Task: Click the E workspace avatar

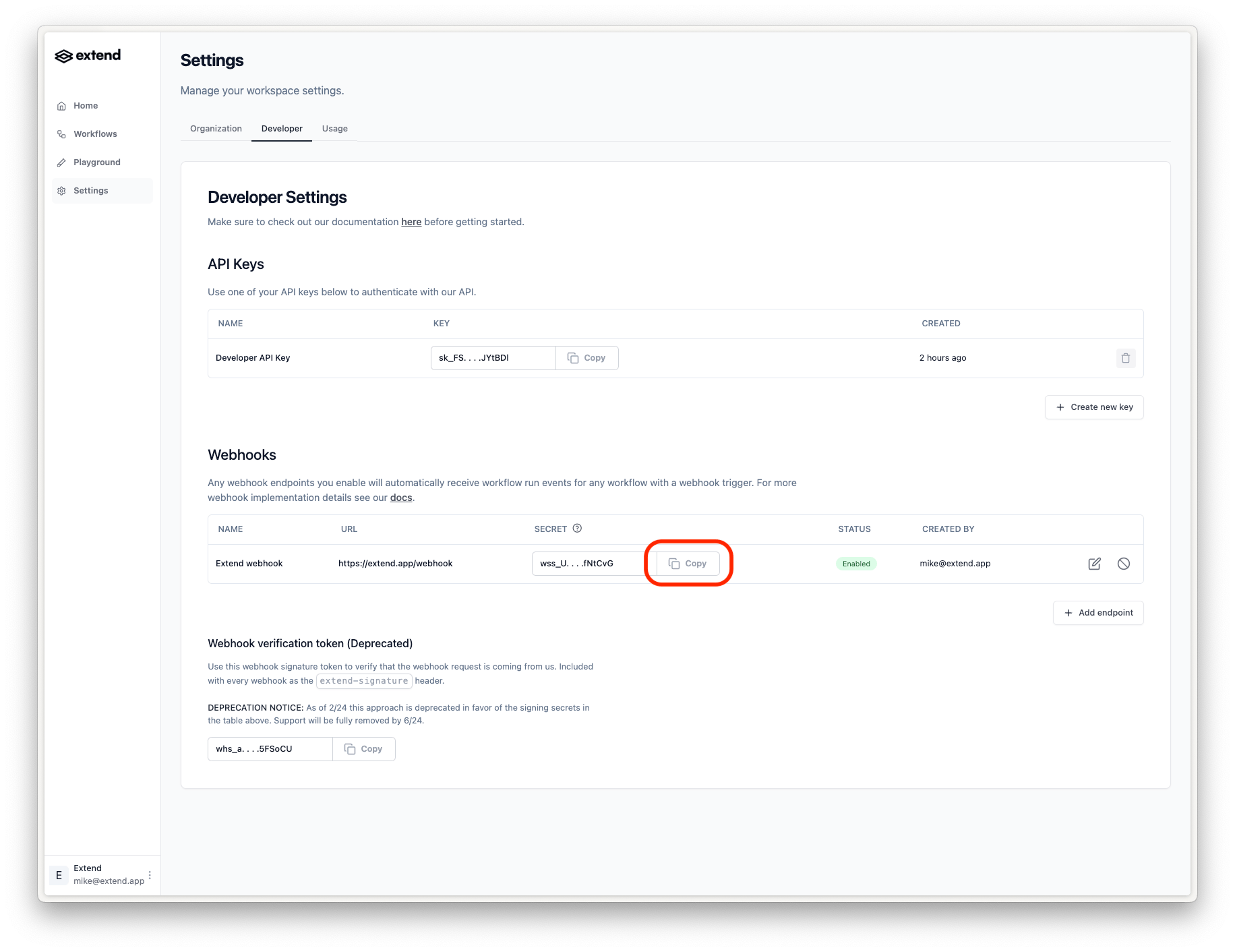Action: (x=59, y=875)
